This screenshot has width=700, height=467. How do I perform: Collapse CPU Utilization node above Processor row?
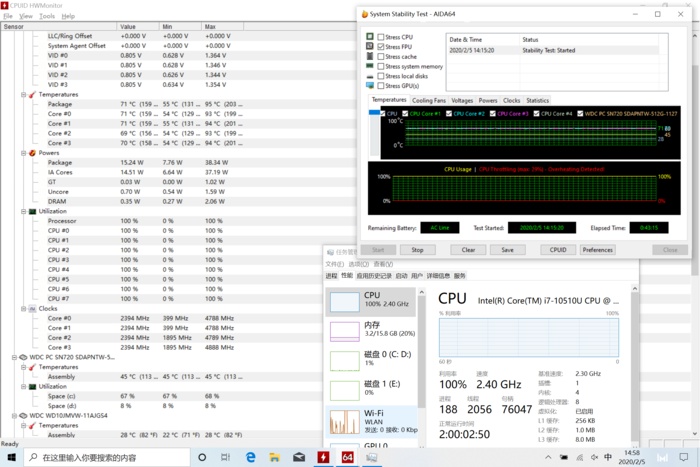pos(24,211)
